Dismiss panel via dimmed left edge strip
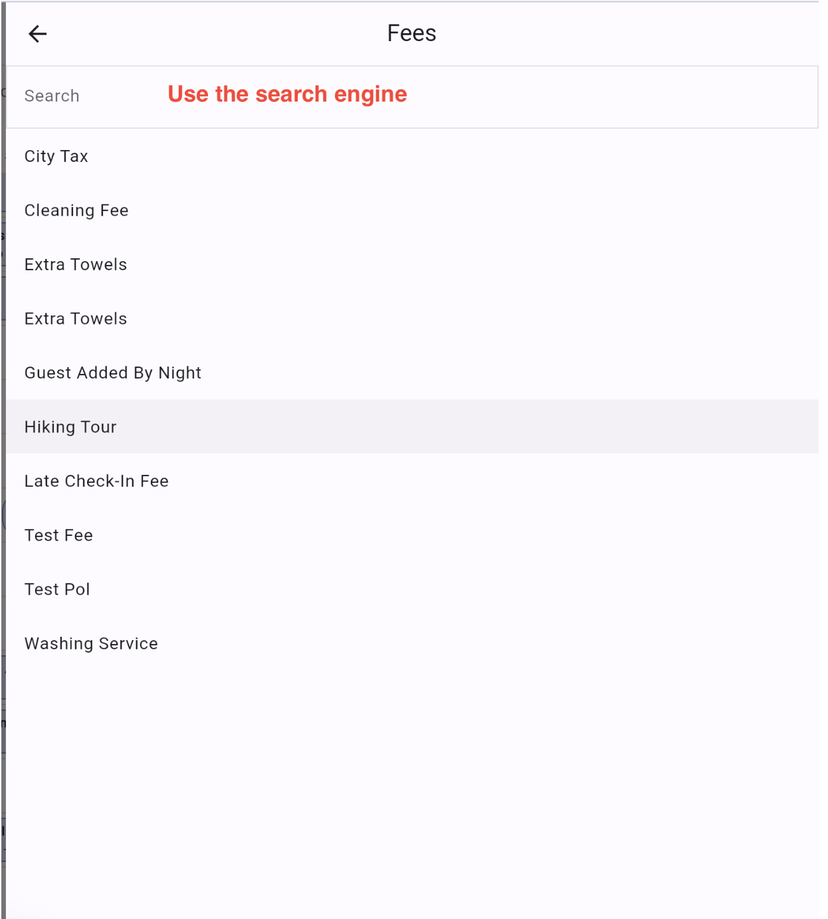The image size is (828, 919). (2, 460)
